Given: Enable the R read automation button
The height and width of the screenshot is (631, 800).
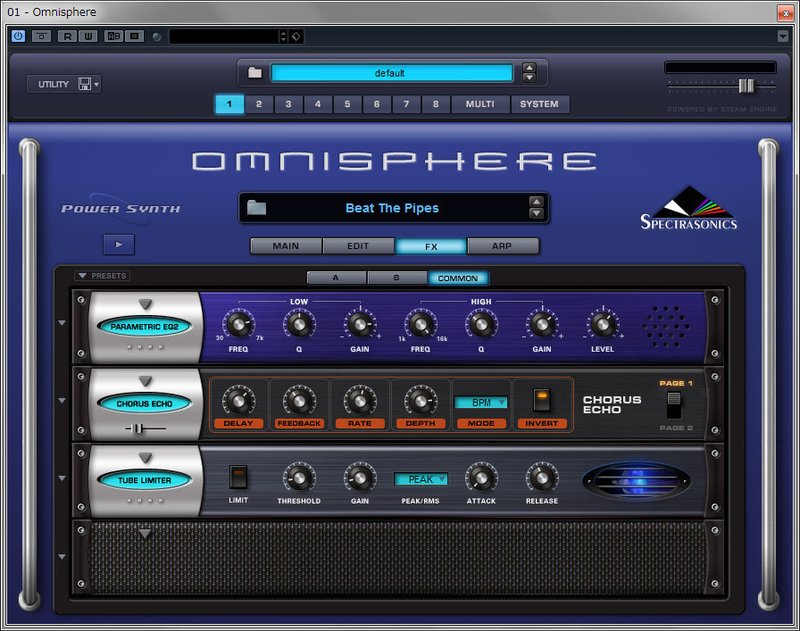Looking at the screenshot, I should tap(67, 36).
